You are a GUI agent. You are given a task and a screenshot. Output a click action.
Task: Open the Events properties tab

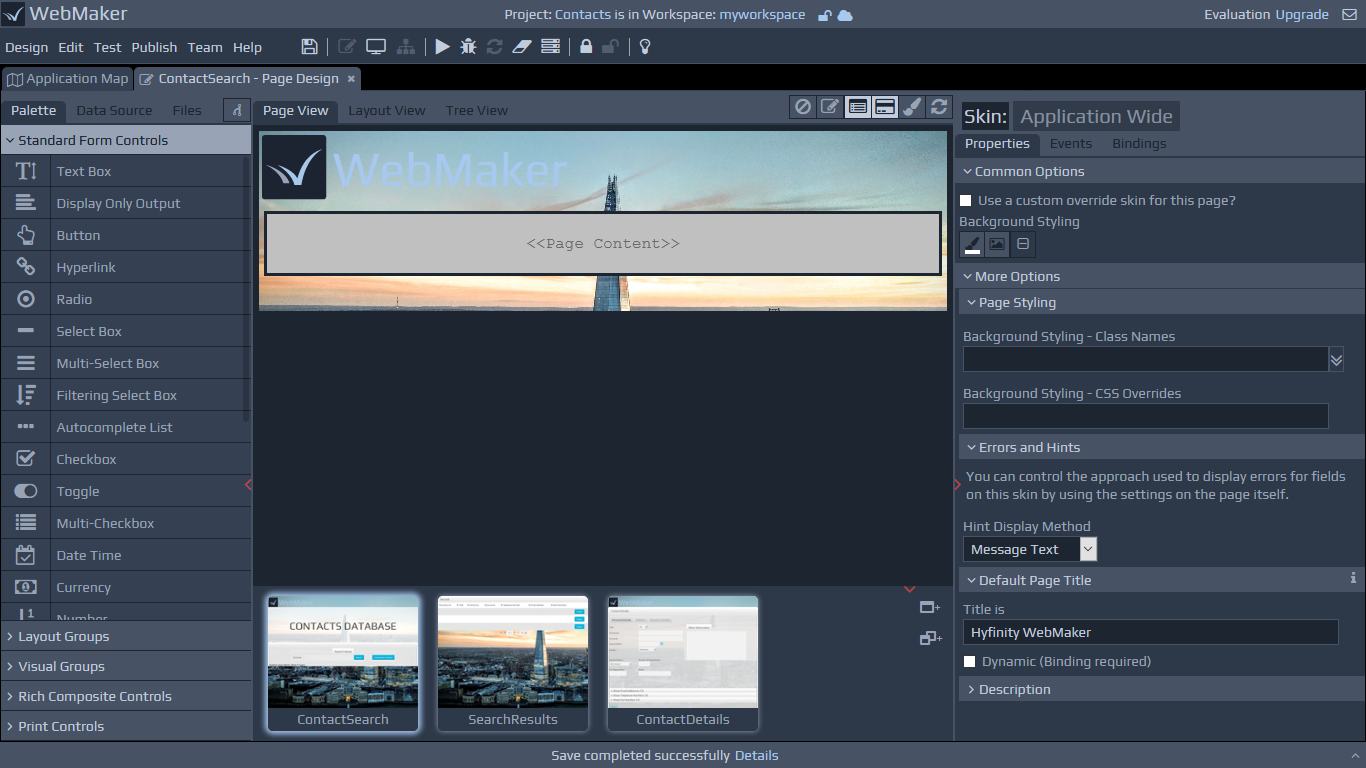point(1071,143)
